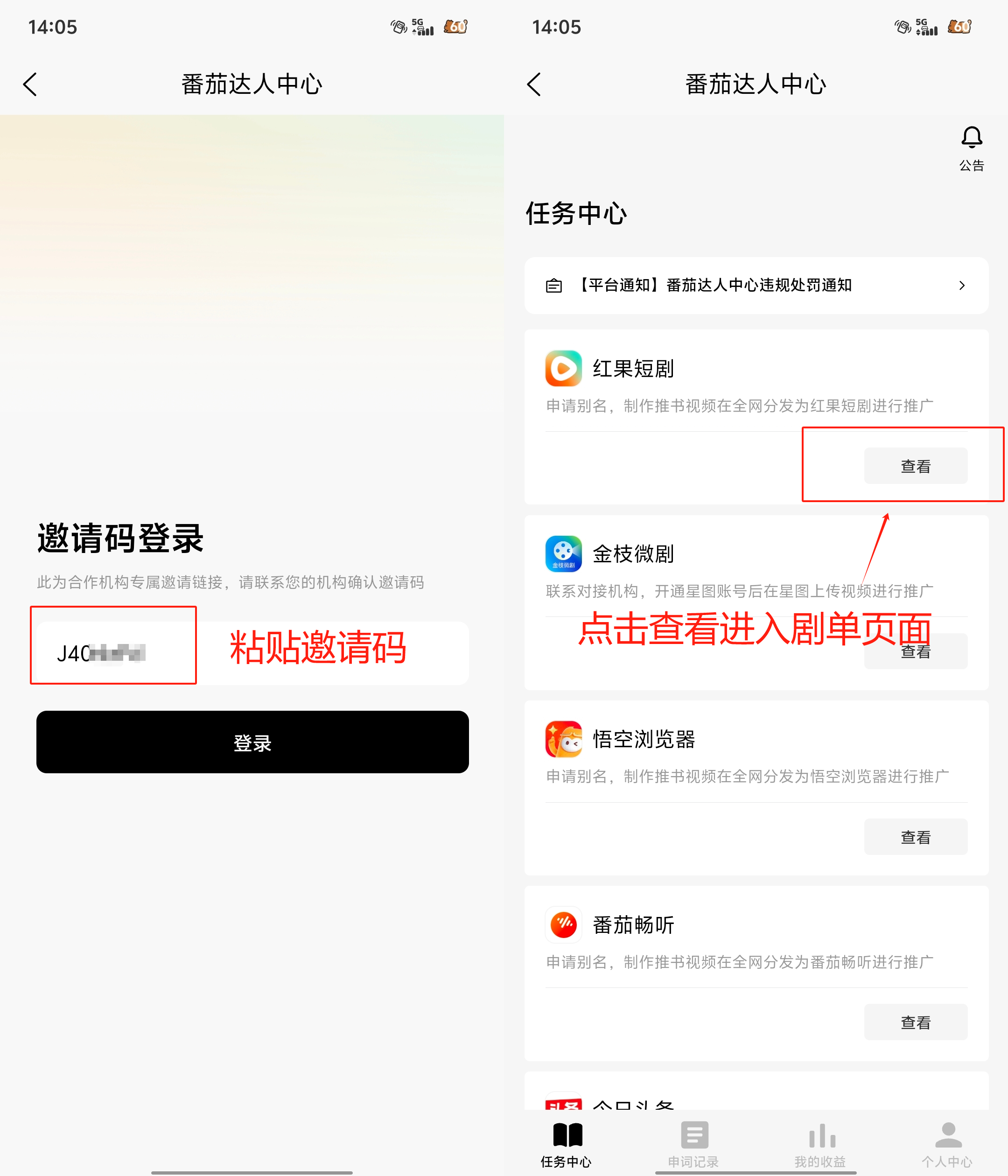Tap the platform notice document icon
Viewport: 1008px width, 1176px height.
pos(553,286)
